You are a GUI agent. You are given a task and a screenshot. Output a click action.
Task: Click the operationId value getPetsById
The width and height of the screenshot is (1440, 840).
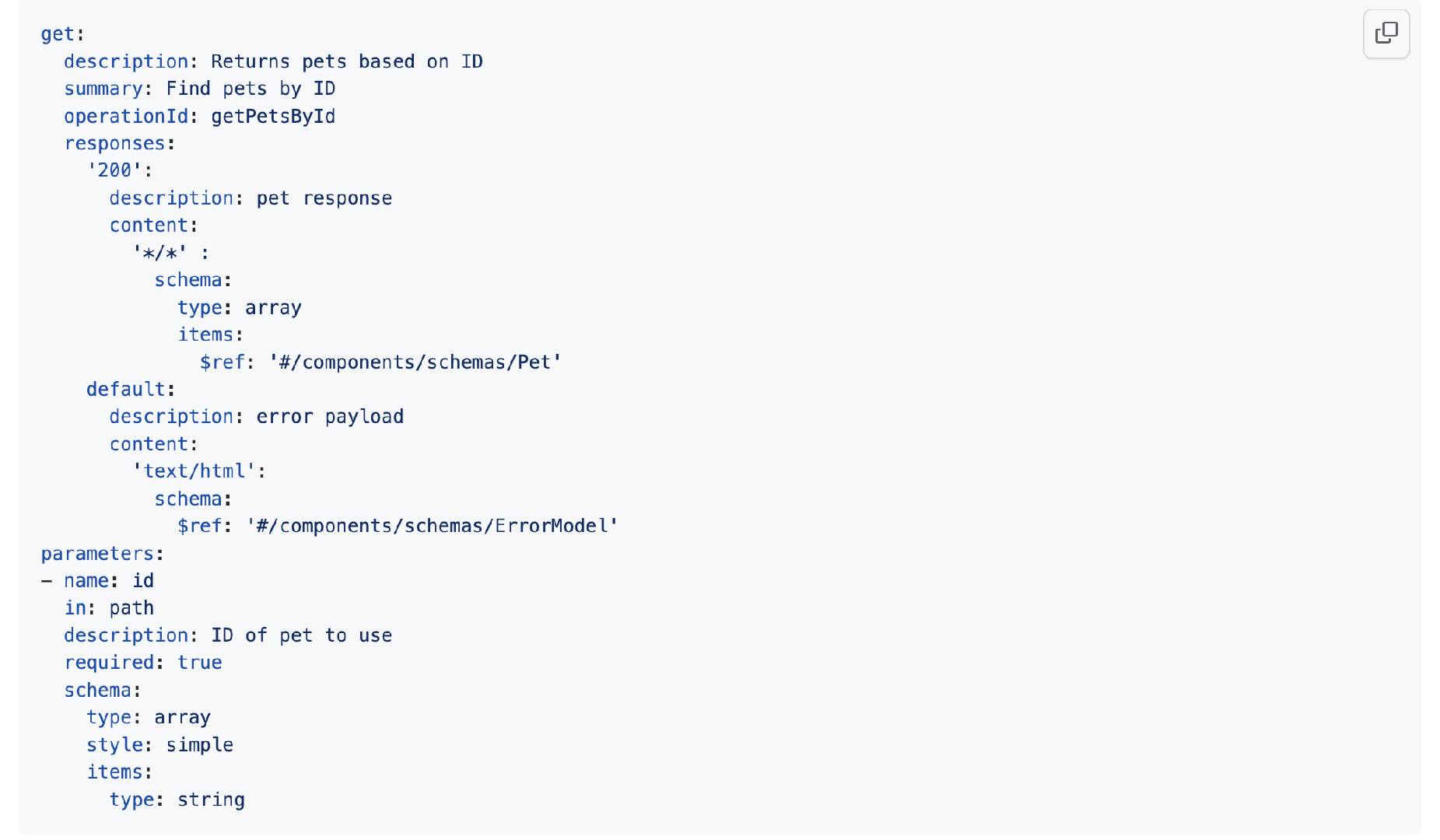(273, 117)
